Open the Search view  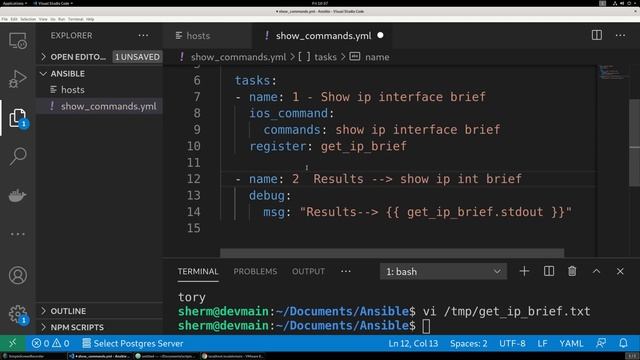(18, 156)
